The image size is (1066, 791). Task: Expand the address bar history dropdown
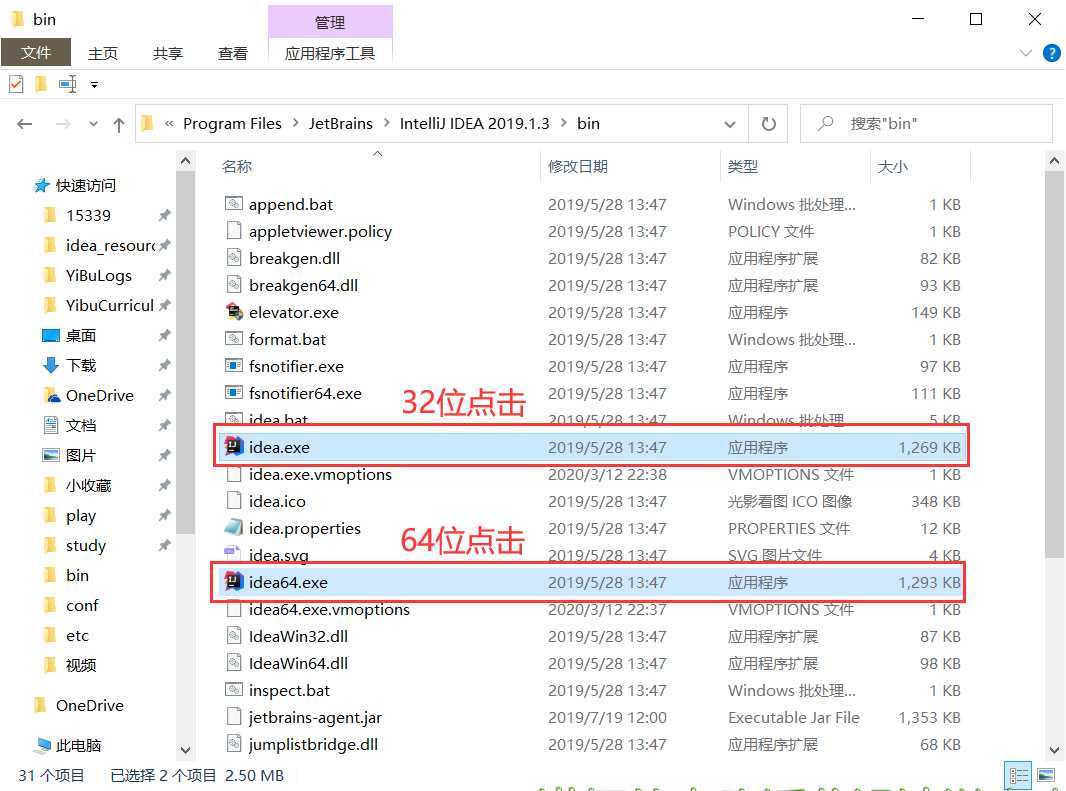click(729, 124)
